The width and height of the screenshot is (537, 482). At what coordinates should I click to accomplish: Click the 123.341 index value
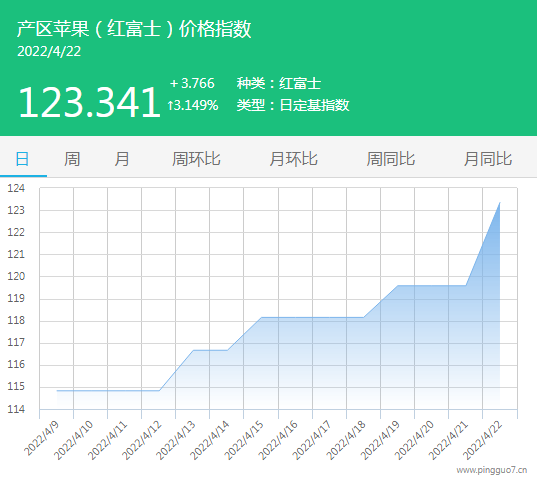[x=89, y=102]
